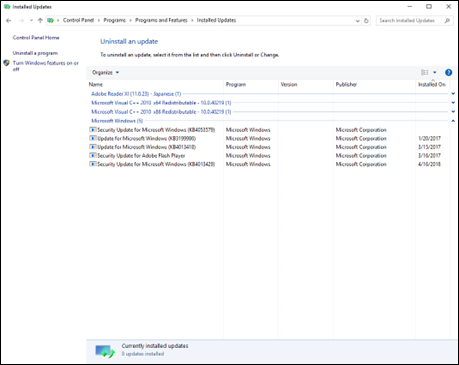Open the help question mark button
The image size is (459, 365).
coord(448,72)
